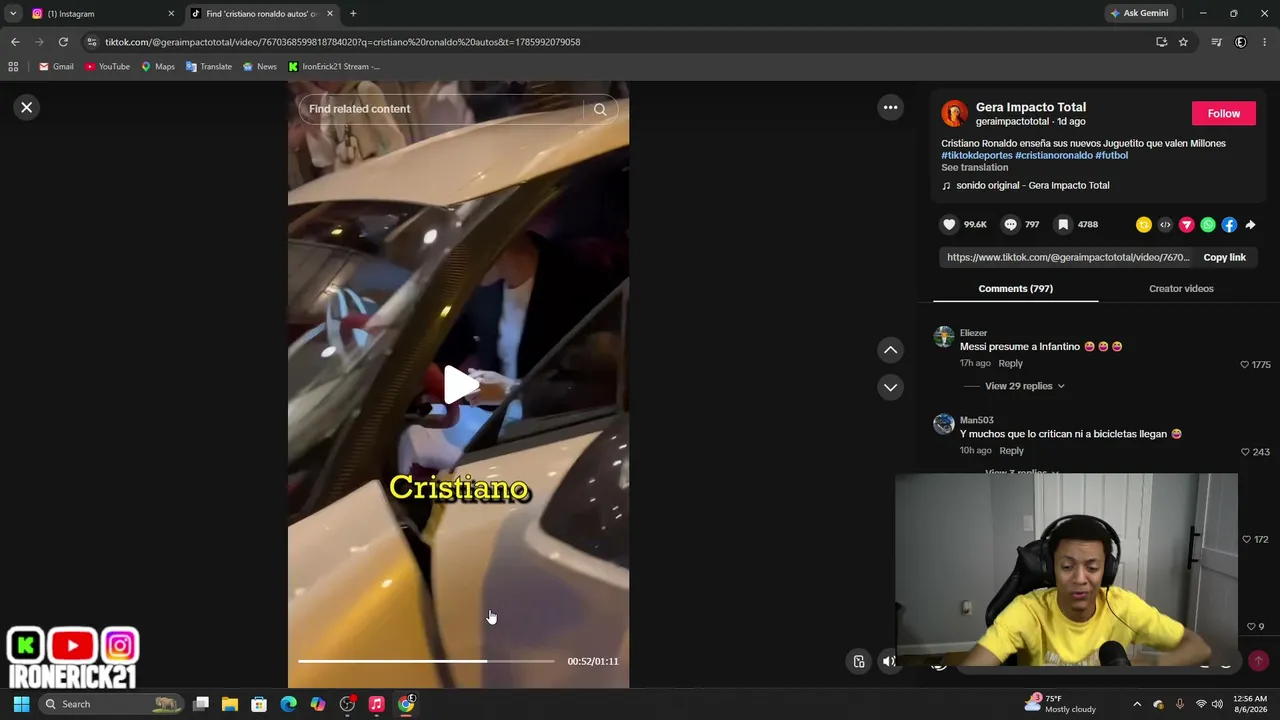The height and width of the screenshot is (720, 1280).
Task: Open Microsoft Edge from the taskbar
Action: 288,704
